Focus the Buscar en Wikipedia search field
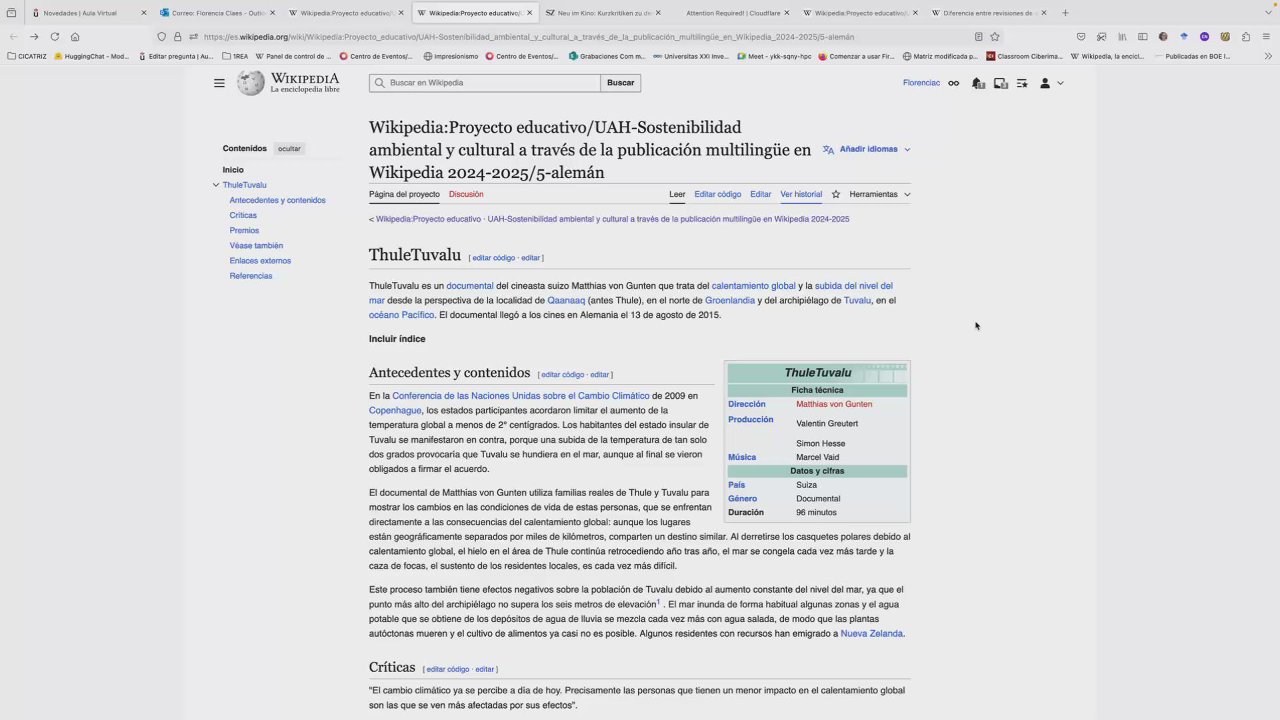This screenshot has width=1280, height=720. 485,83
